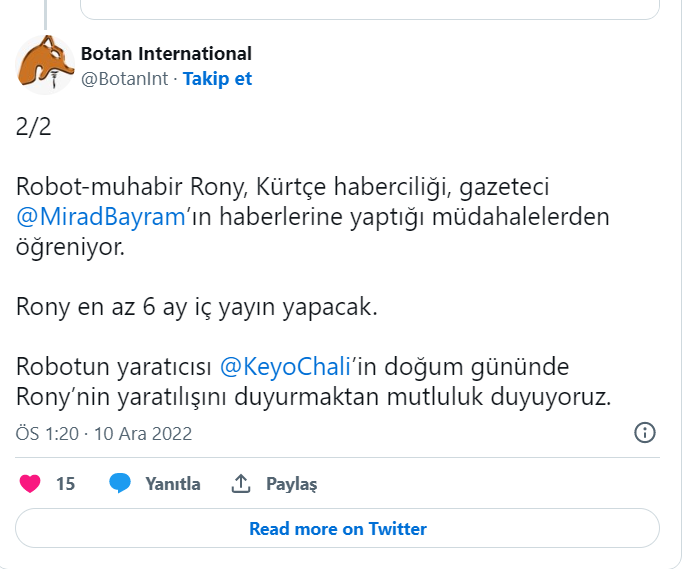Click the line 'Rony en az 6 ay iç yayın yapacak'
The height and width of the screenshot is (569, 688).
(197, 306)
